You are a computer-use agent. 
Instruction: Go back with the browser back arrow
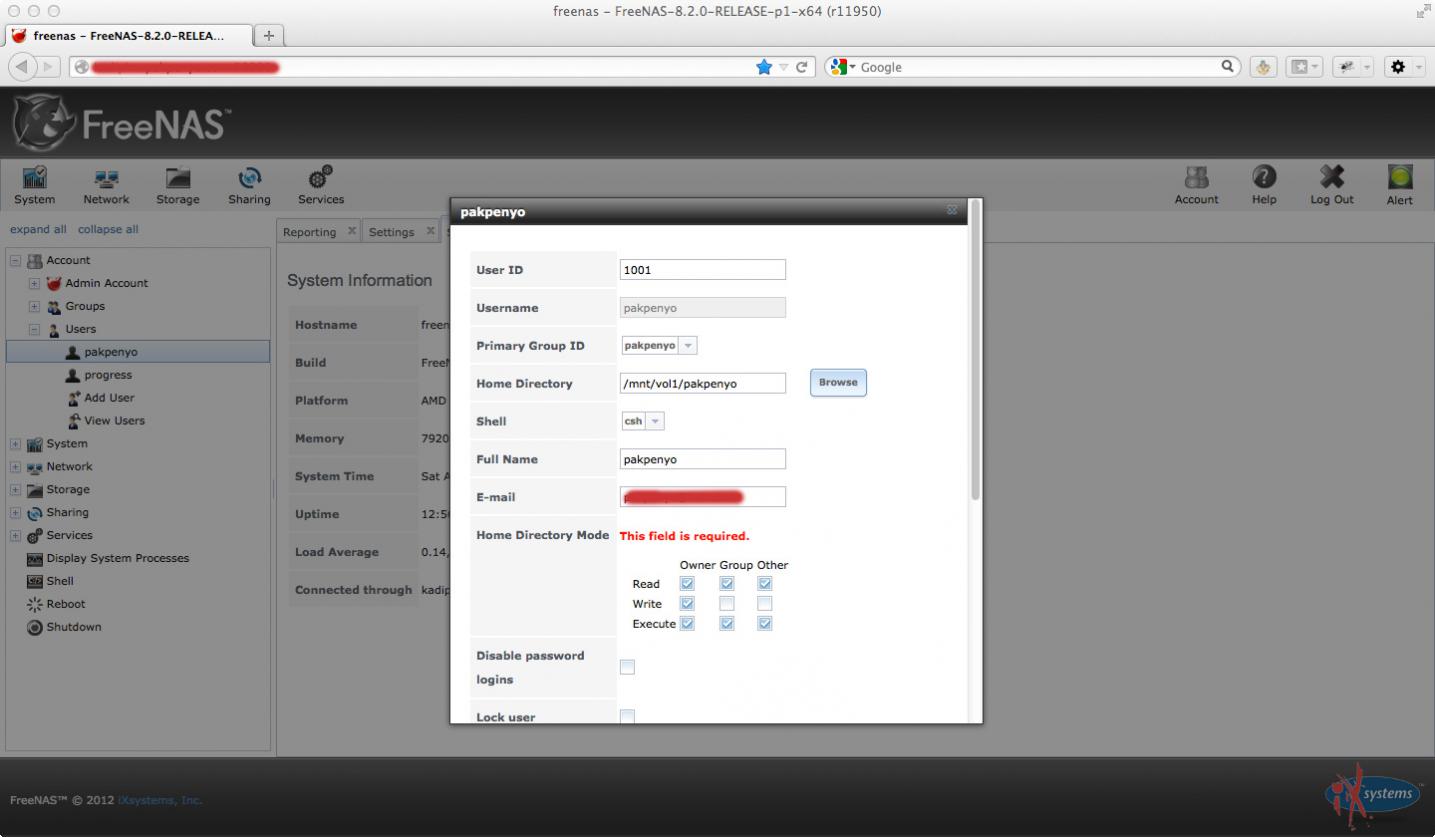(x=22, y=67)
